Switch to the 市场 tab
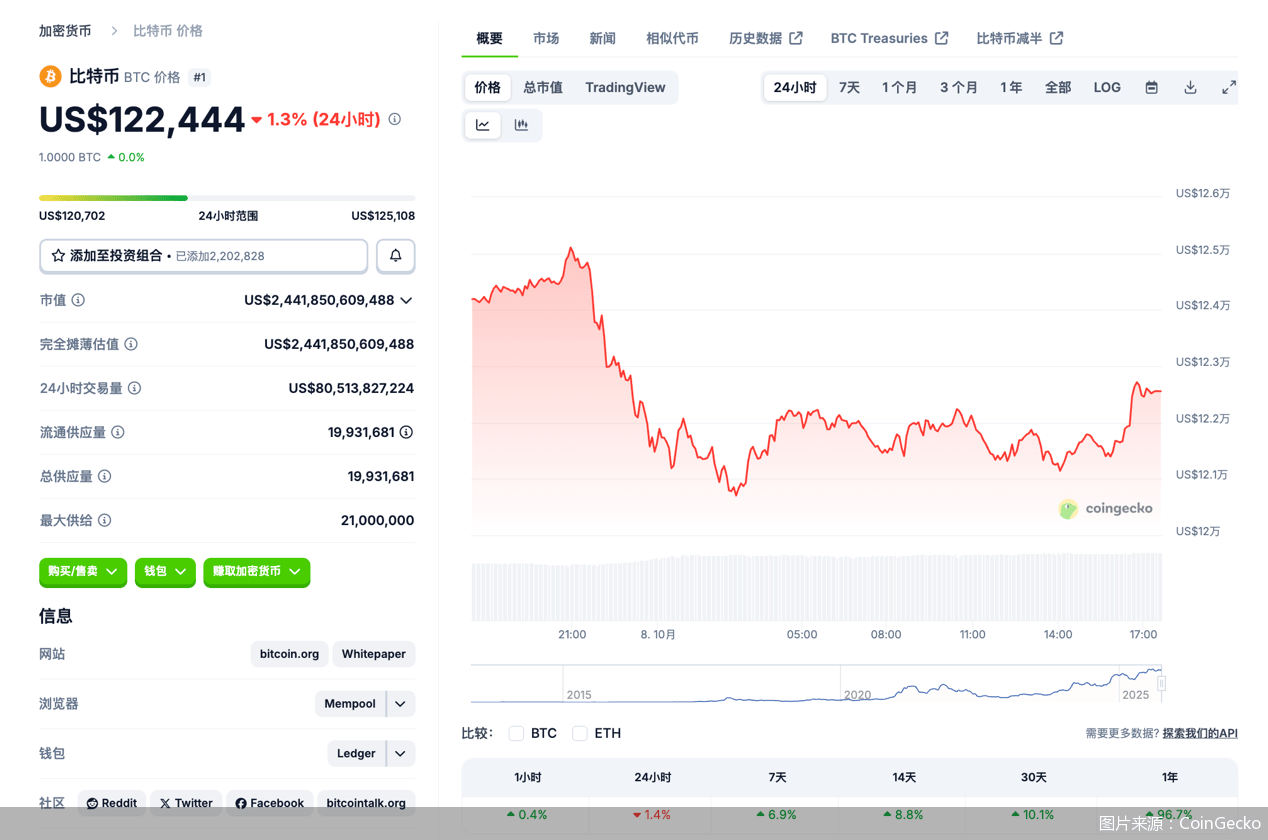Image resolution: width=1268 pixels, height=840 pixels. tap(546, 38)
